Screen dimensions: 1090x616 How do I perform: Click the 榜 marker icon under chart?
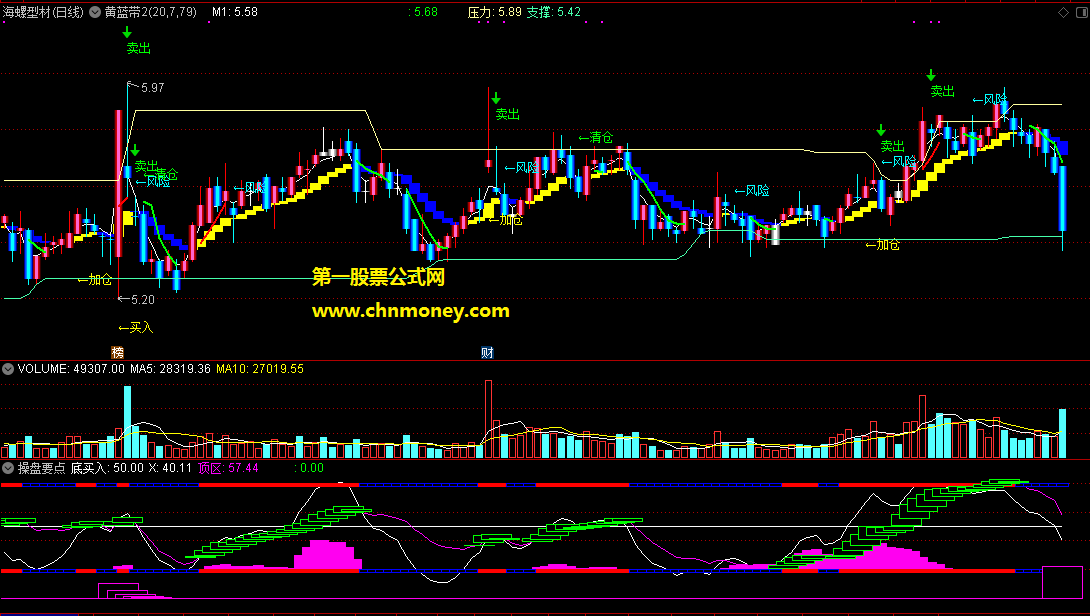tap(117, 352)
